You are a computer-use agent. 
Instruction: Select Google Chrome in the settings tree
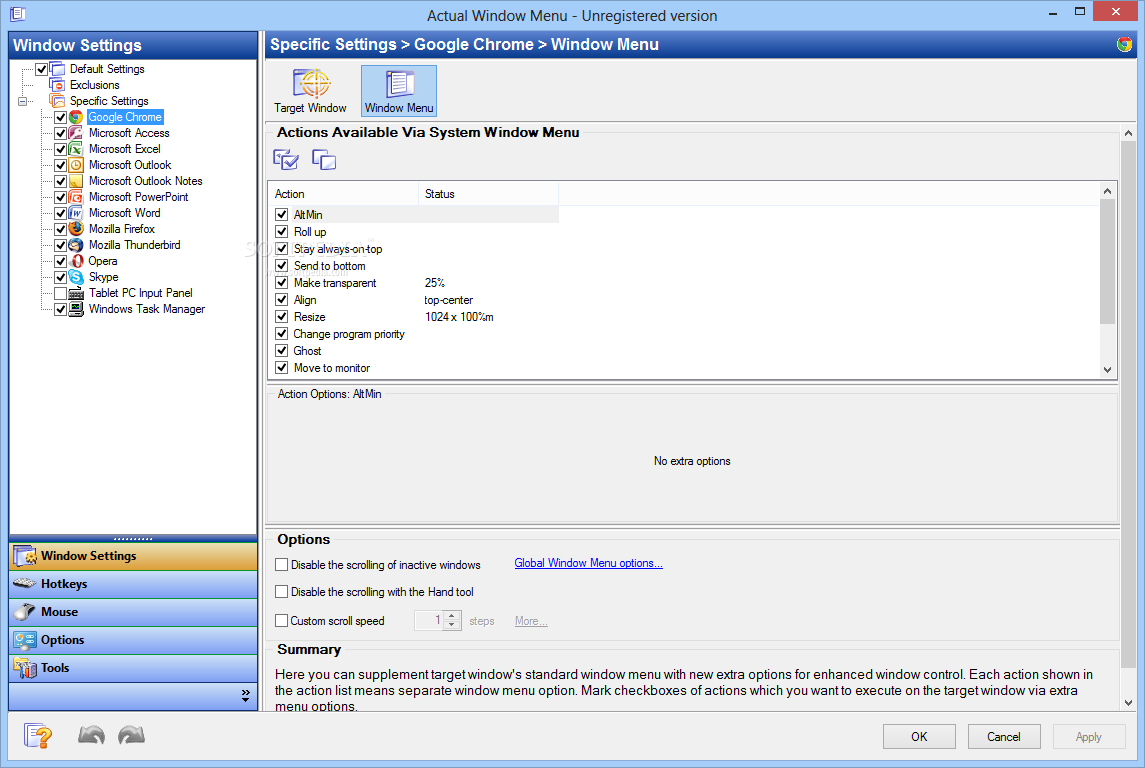pos(125,117)
